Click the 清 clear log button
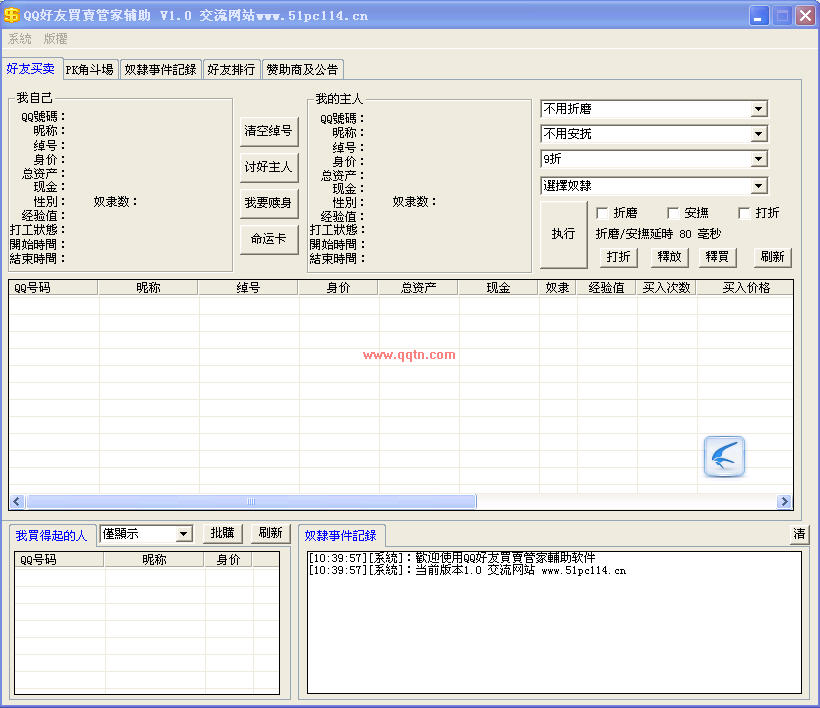This screenshot has width=820, height=708. (799, 534)
